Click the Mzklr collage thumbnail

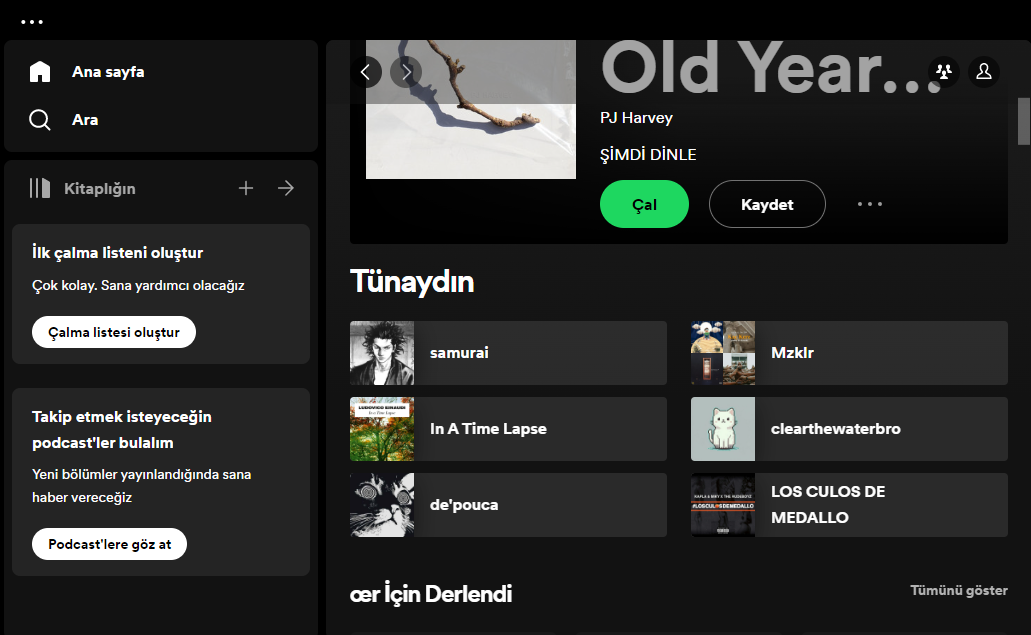click(723, 353)
